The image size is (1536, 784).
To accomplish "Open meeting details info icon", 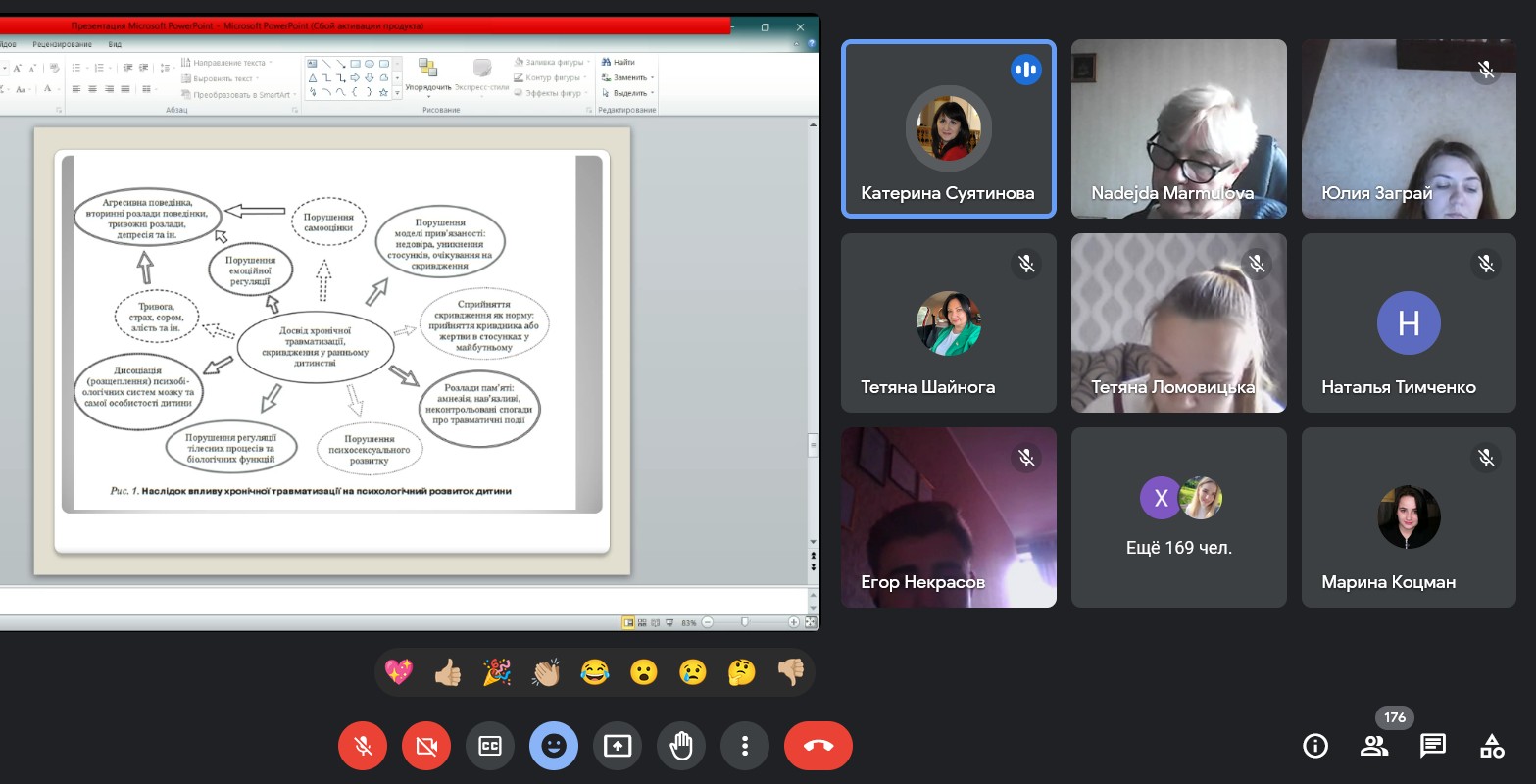I will tap(1315, 747).
